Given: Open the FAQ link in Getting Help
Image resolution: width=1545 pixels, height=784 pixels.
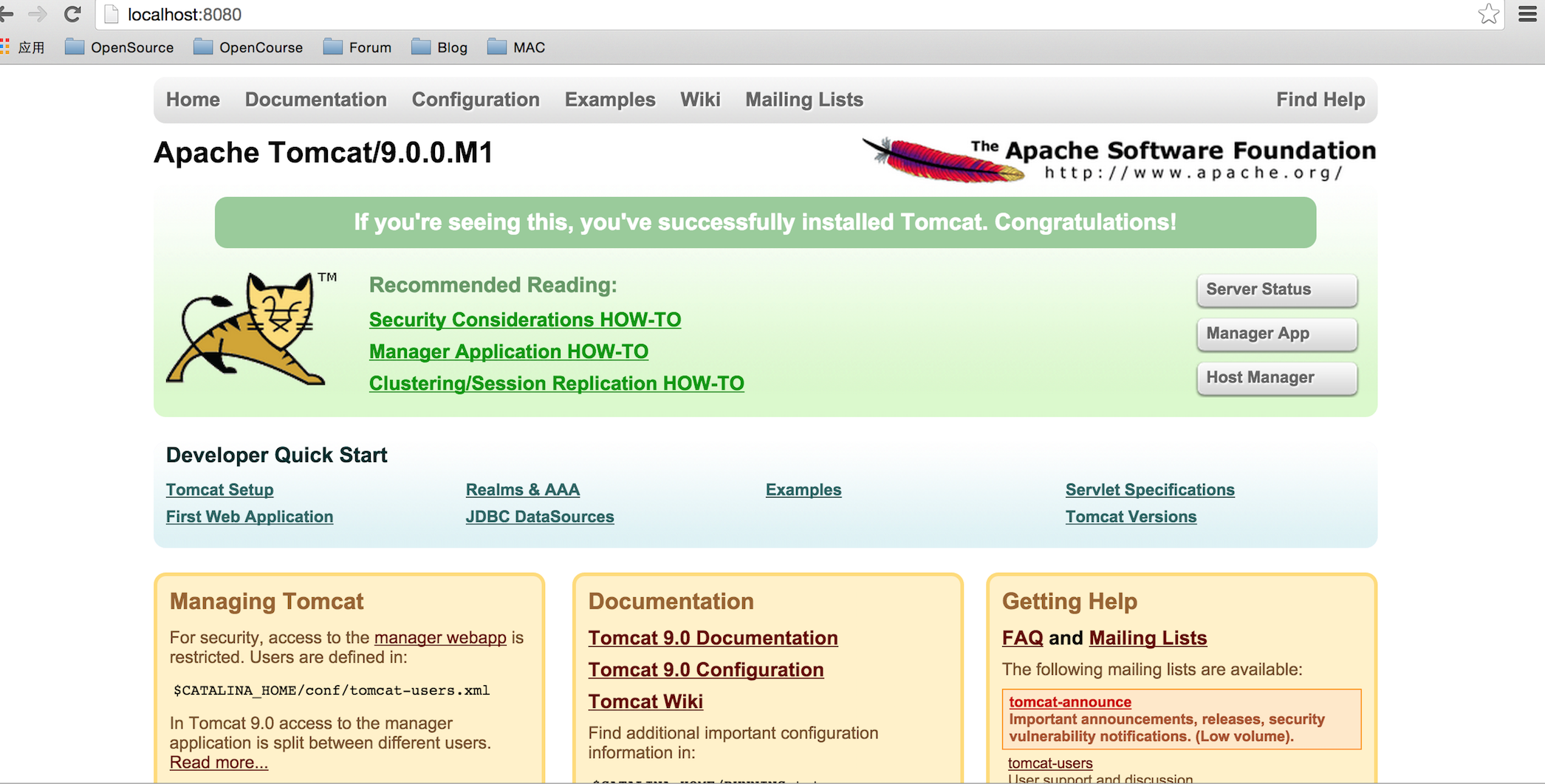Looking at the screenshot, I should click(x=1023, y=638).
